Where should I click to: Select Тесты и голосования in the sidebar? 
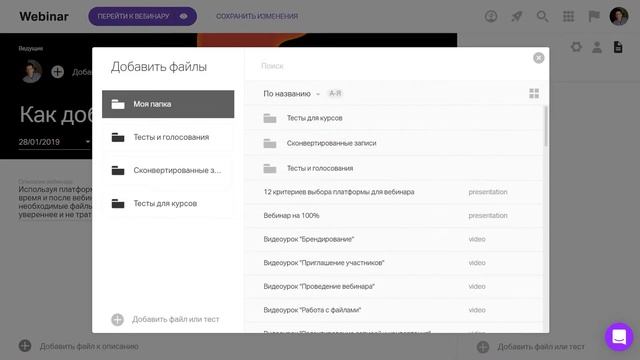click(168, 137)
